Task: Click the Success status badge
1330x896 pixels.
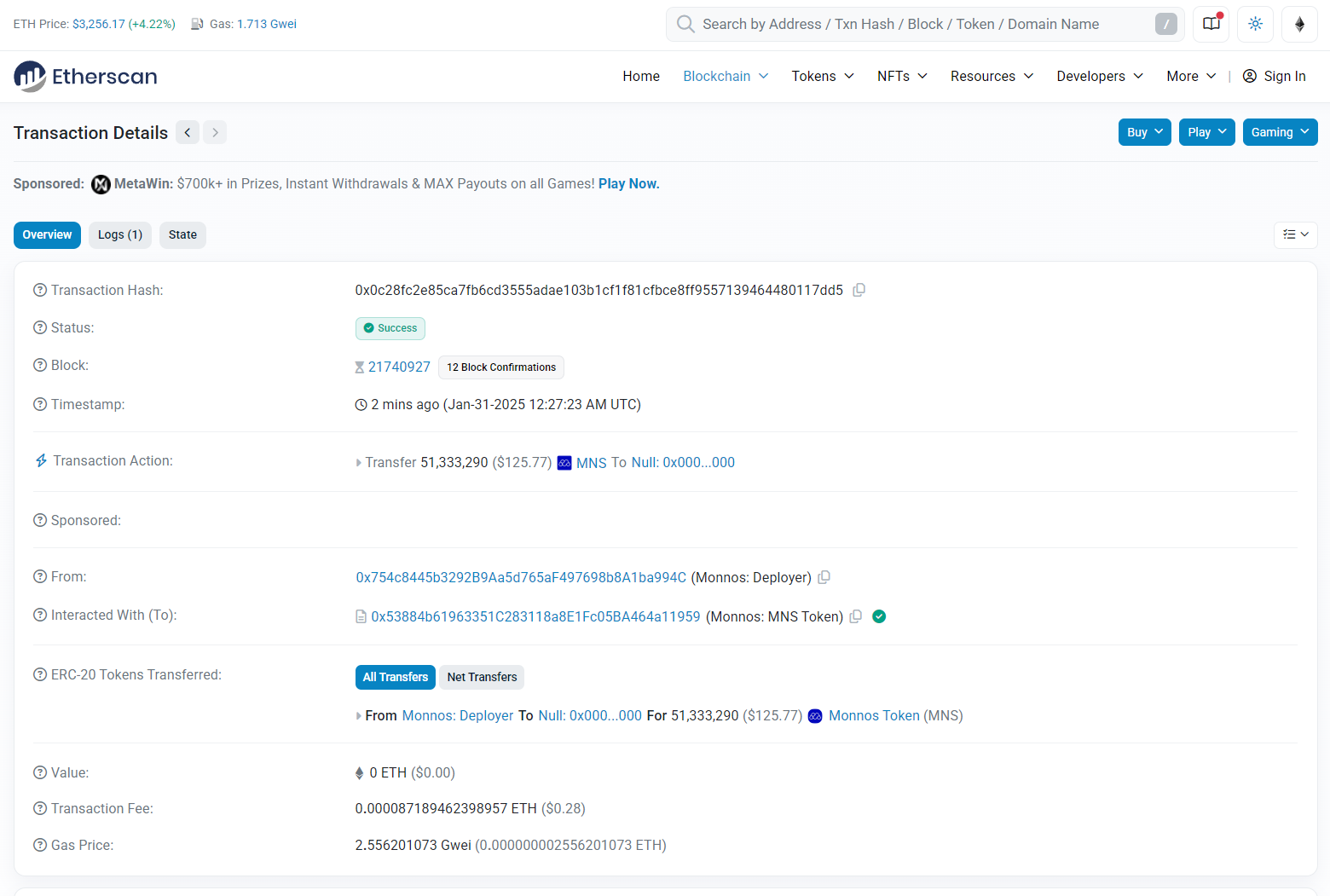Action: 390,328
